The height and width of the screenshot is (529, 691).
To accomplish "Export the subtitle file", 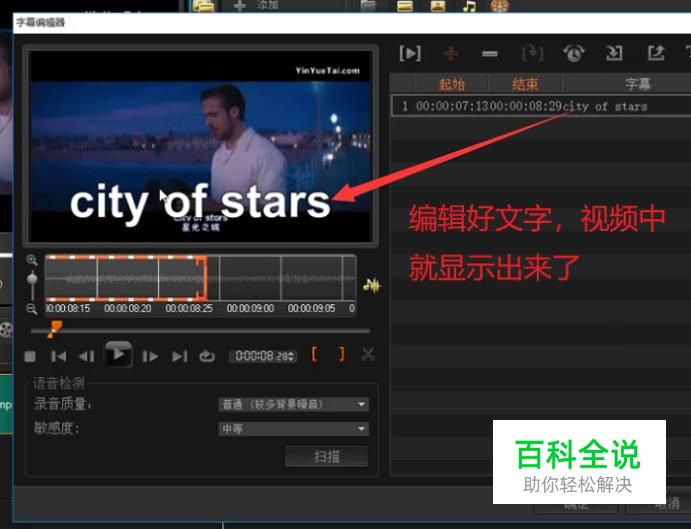I will [656, 53].
